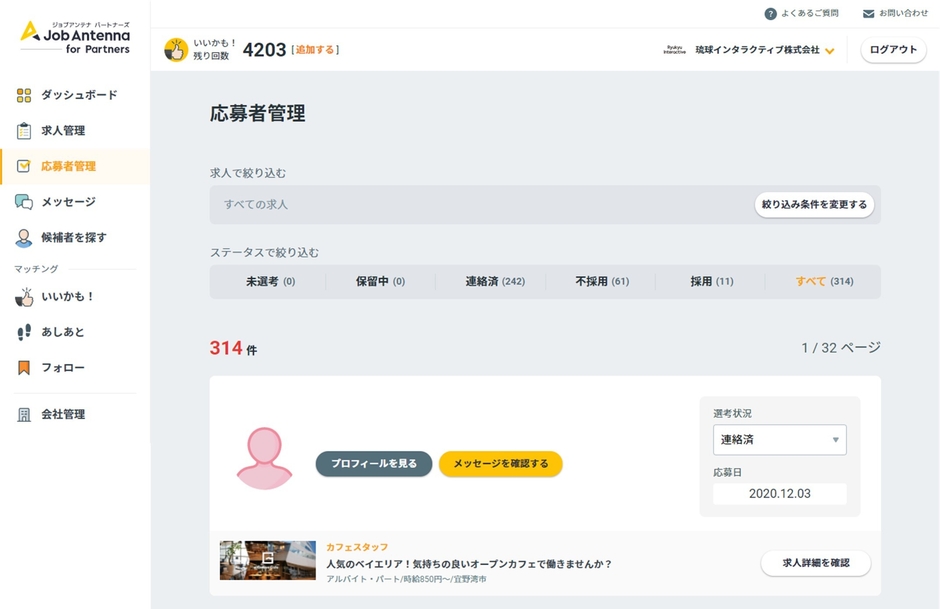This screenshot has height=609, width=940.
Task: Open the 選考状況 dropdown showing 連絡済
Action: point(779,439)
